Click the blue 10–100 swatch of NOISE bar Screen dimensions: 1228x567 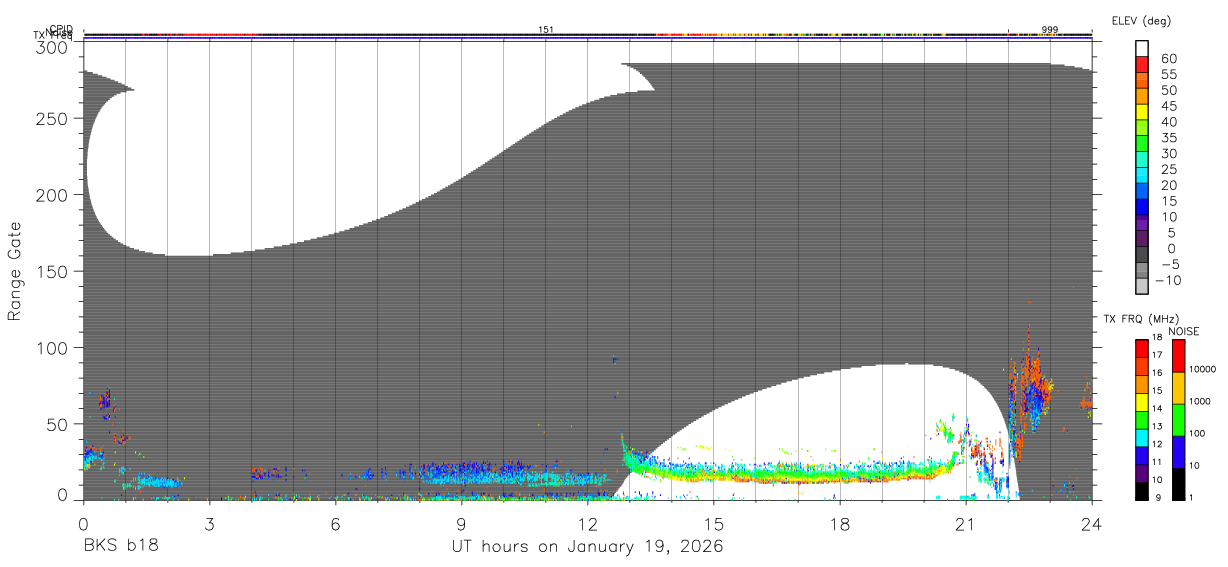click(1178, 452)
